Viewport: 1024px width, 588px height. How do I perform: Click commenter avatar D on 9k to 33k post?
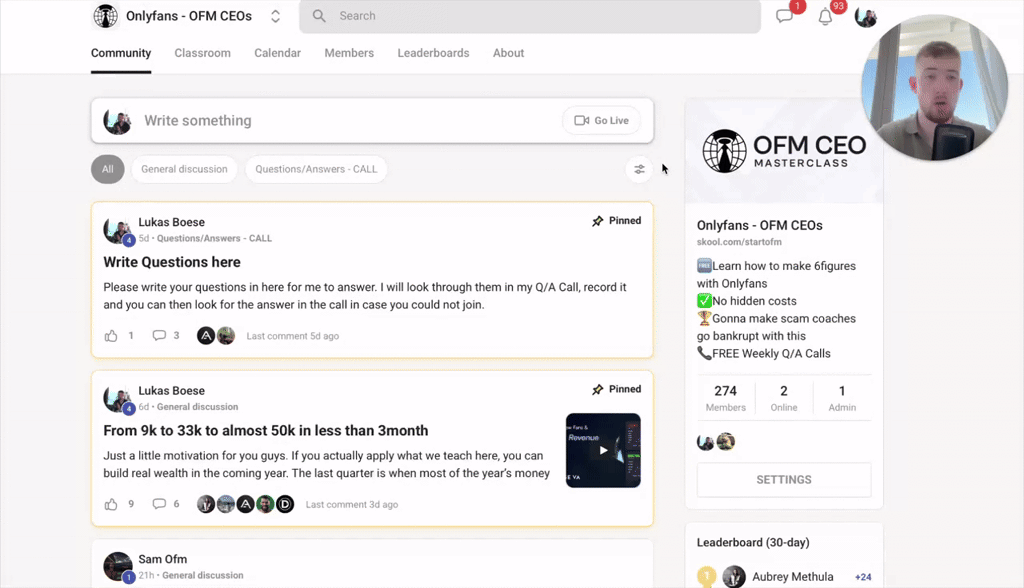[285, 504]
